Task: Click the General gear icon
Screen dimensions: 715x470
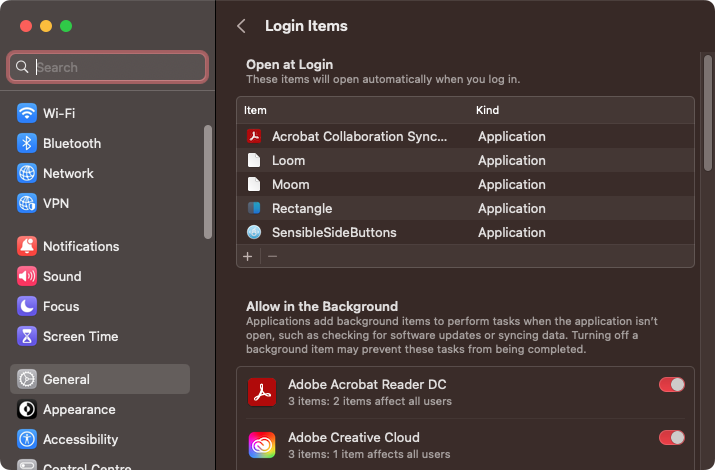Action: click(27, 379)
